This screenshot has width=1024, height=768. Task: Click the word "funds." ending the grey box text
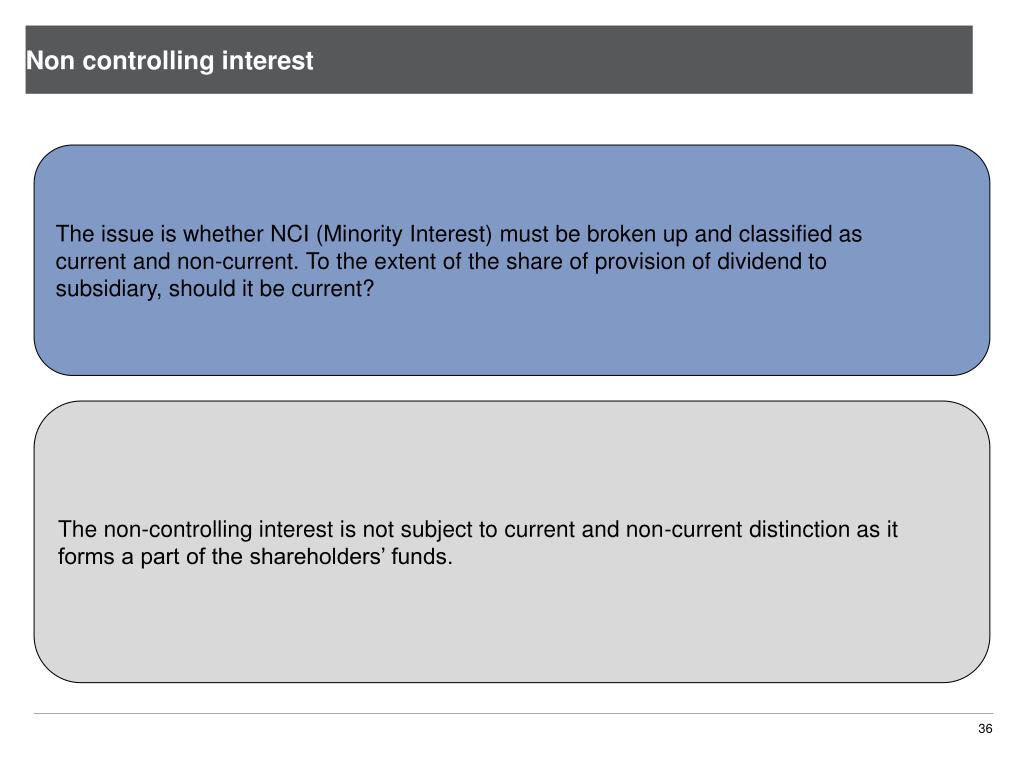coord(427,557)
